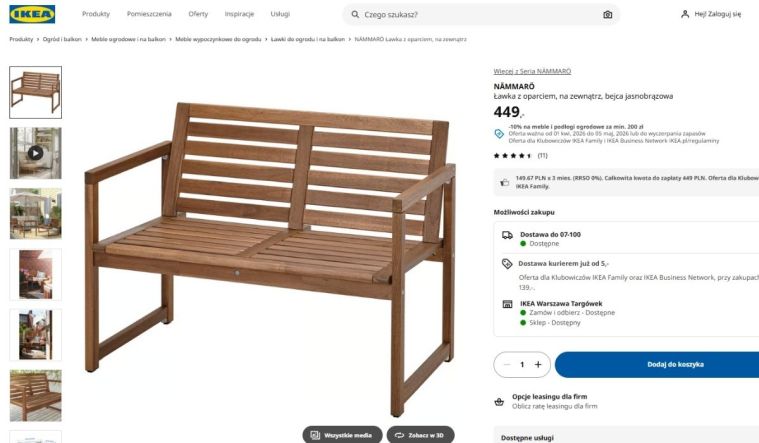
Task: Open Wszystkie media gallery
Action: pos(342,435)
